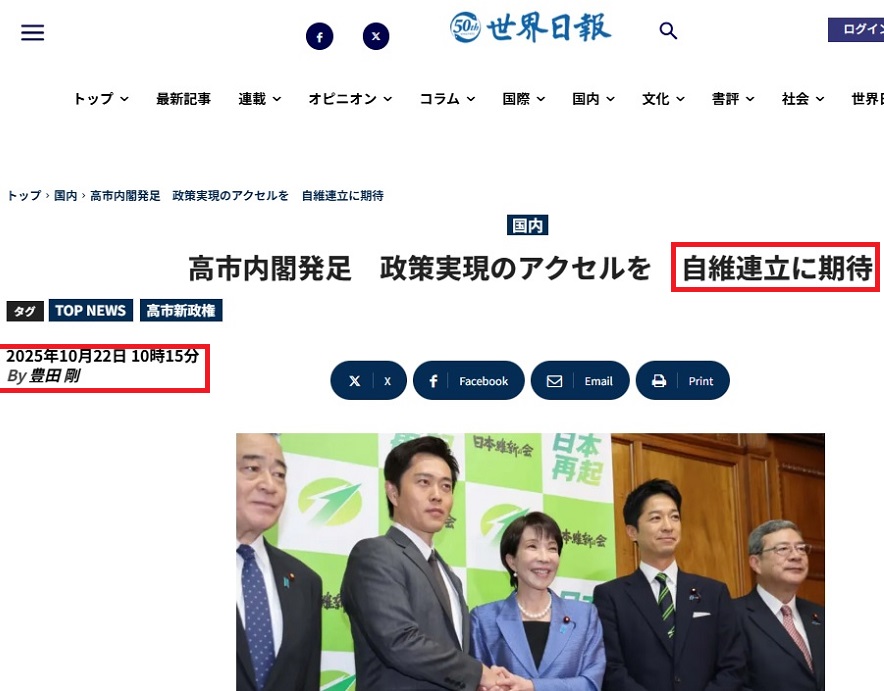Open 最新記事 in the navigation bar

(183, 99)
